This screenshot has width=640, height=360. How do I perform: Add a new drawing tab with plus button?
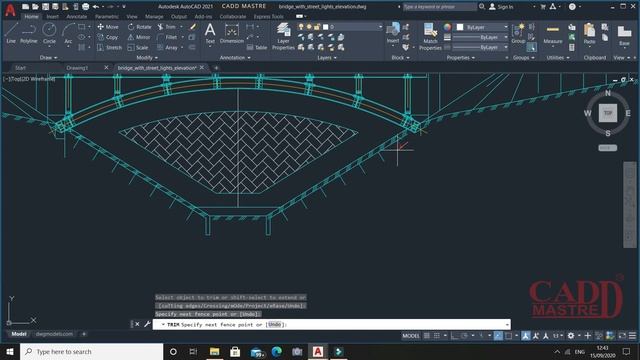[216, 68]
